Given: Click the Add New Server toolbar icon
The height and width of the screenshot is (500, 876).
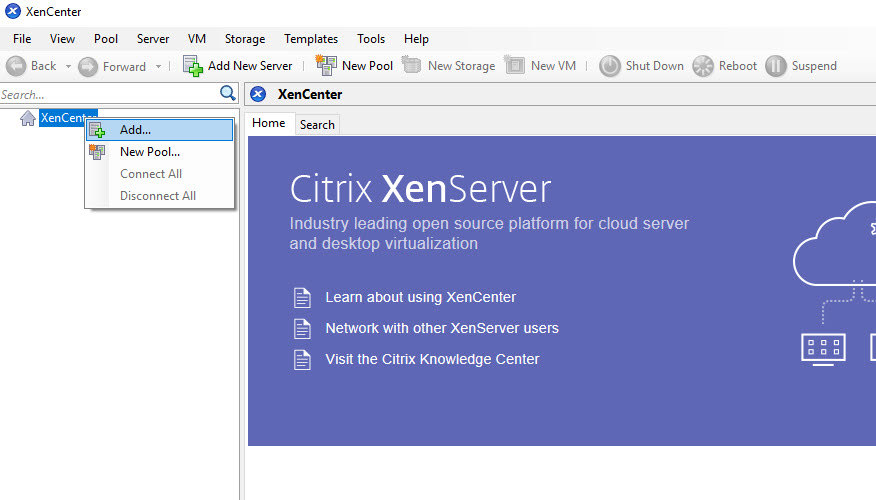Looking at the screenshot, I should (193, 66).
